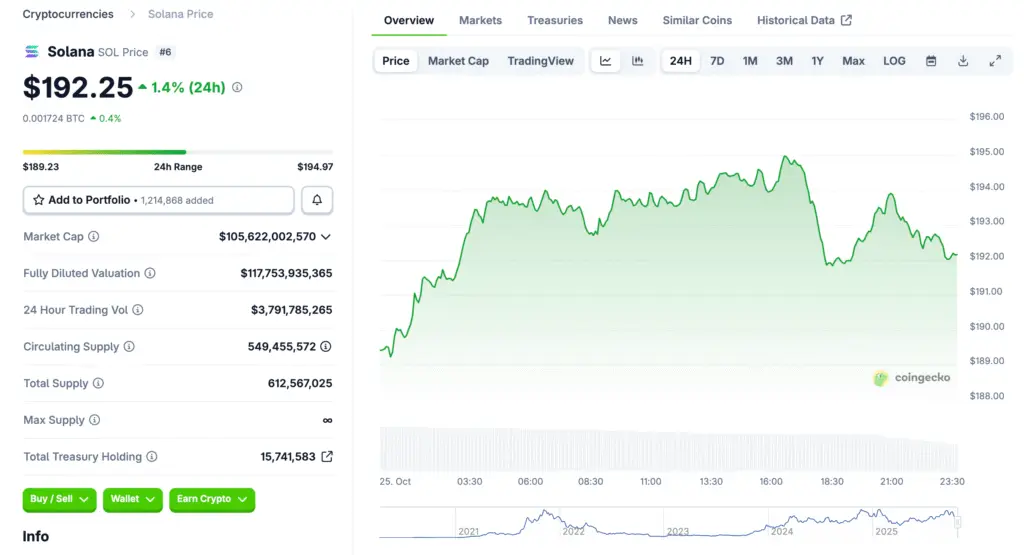Select the 7D time range
This screenshot has height=555, width=1024.
point(717,61)
